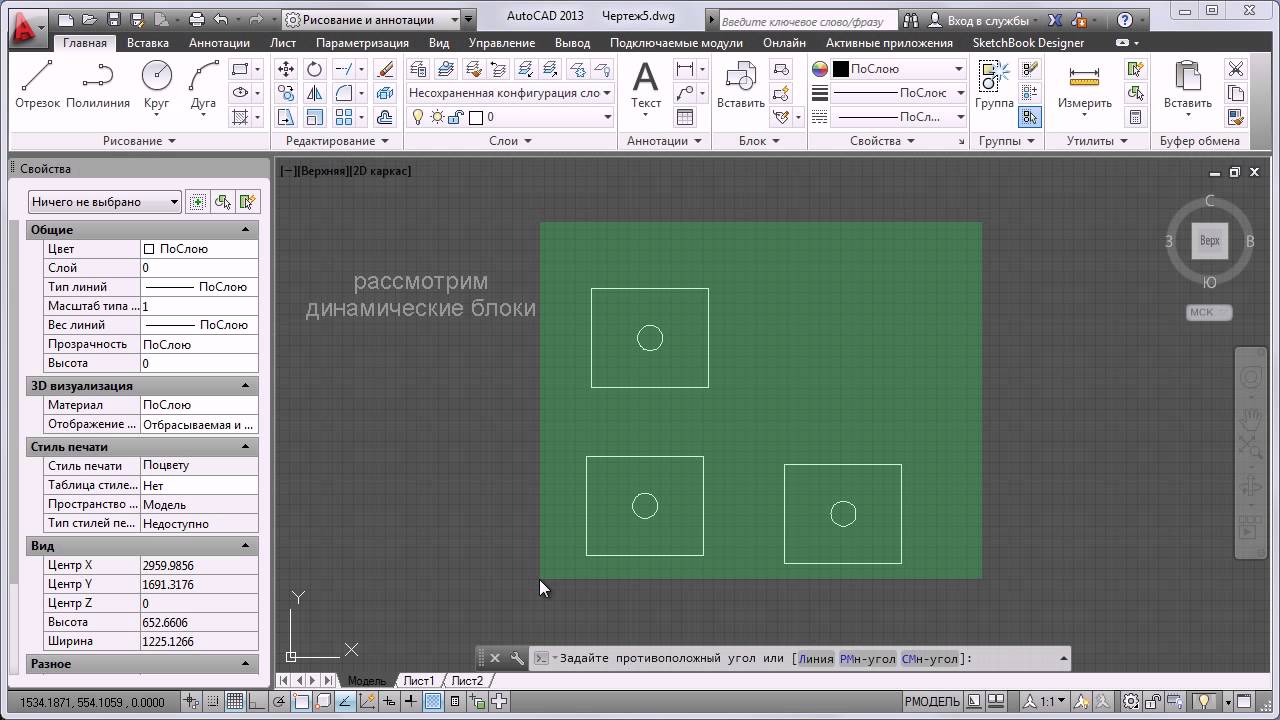Viewport: 1280px width, 720px height.
Task: Click the МСК coordinate system button
Action: 1209,312
